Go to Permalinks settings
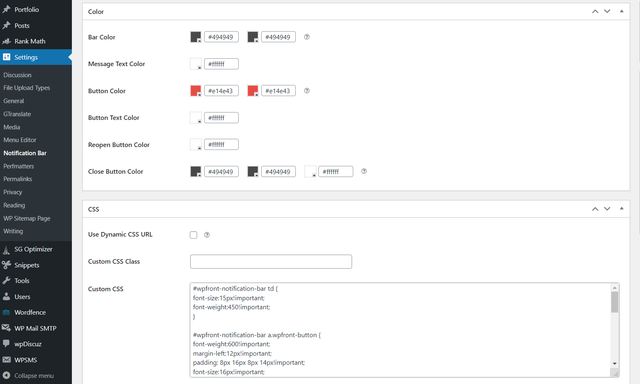This screenshot has height=384, width=640. [18, 179]
